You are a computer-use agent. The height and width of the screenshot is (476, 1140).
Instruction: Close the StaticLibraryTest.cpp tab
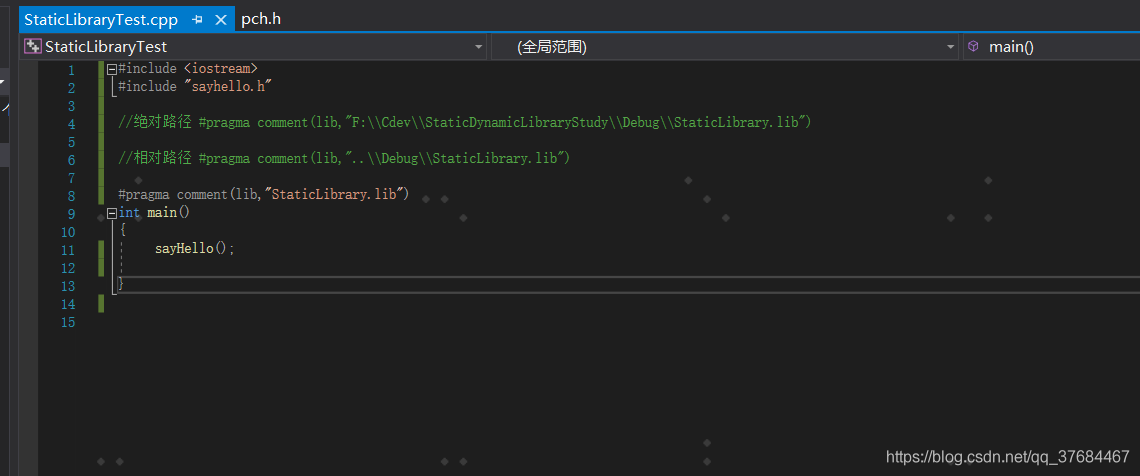pyautogui.click(x=221, y=20)
